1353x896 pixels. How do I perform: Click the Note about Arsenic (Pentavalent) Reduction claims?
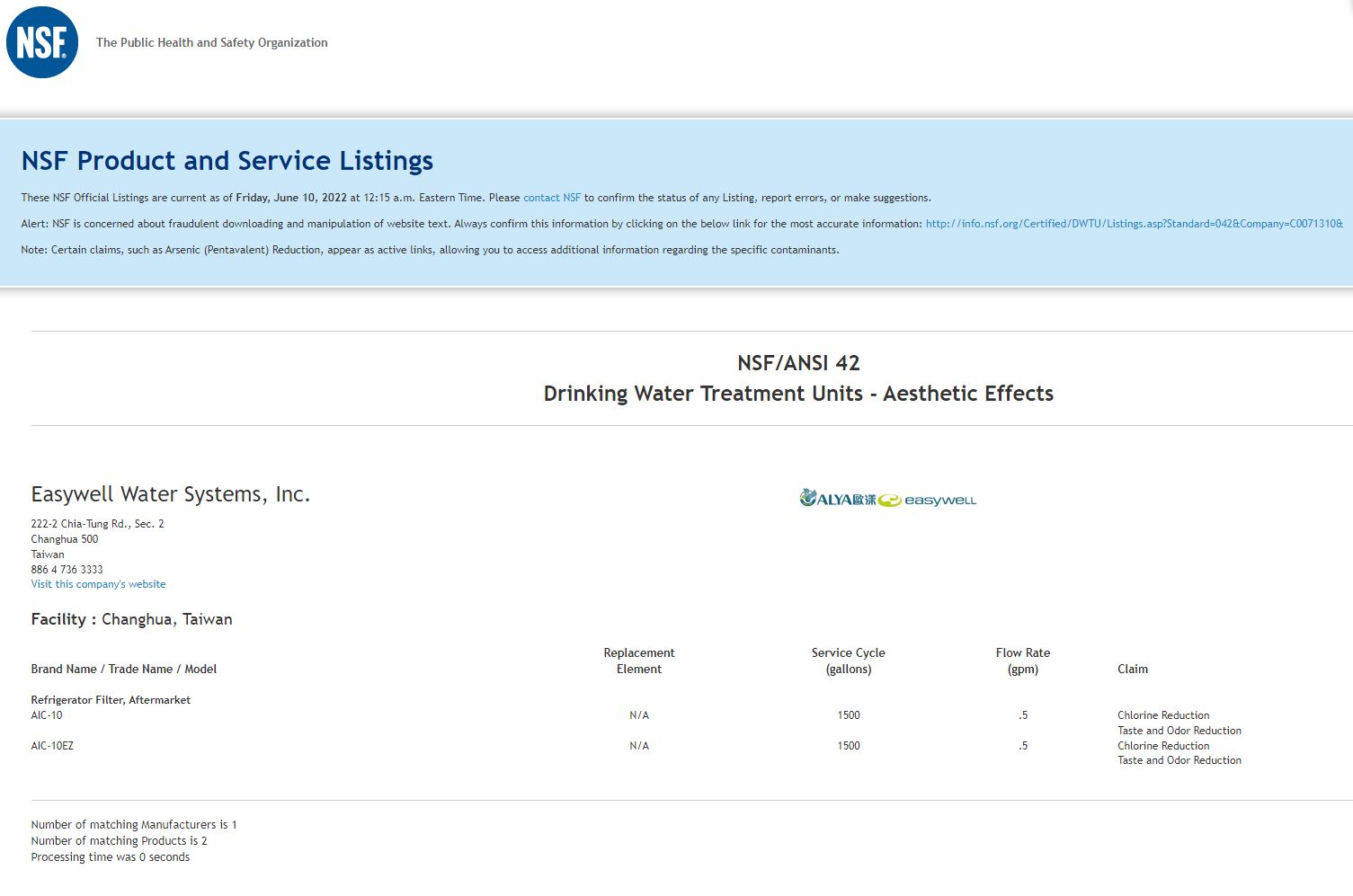coord(430,250)
